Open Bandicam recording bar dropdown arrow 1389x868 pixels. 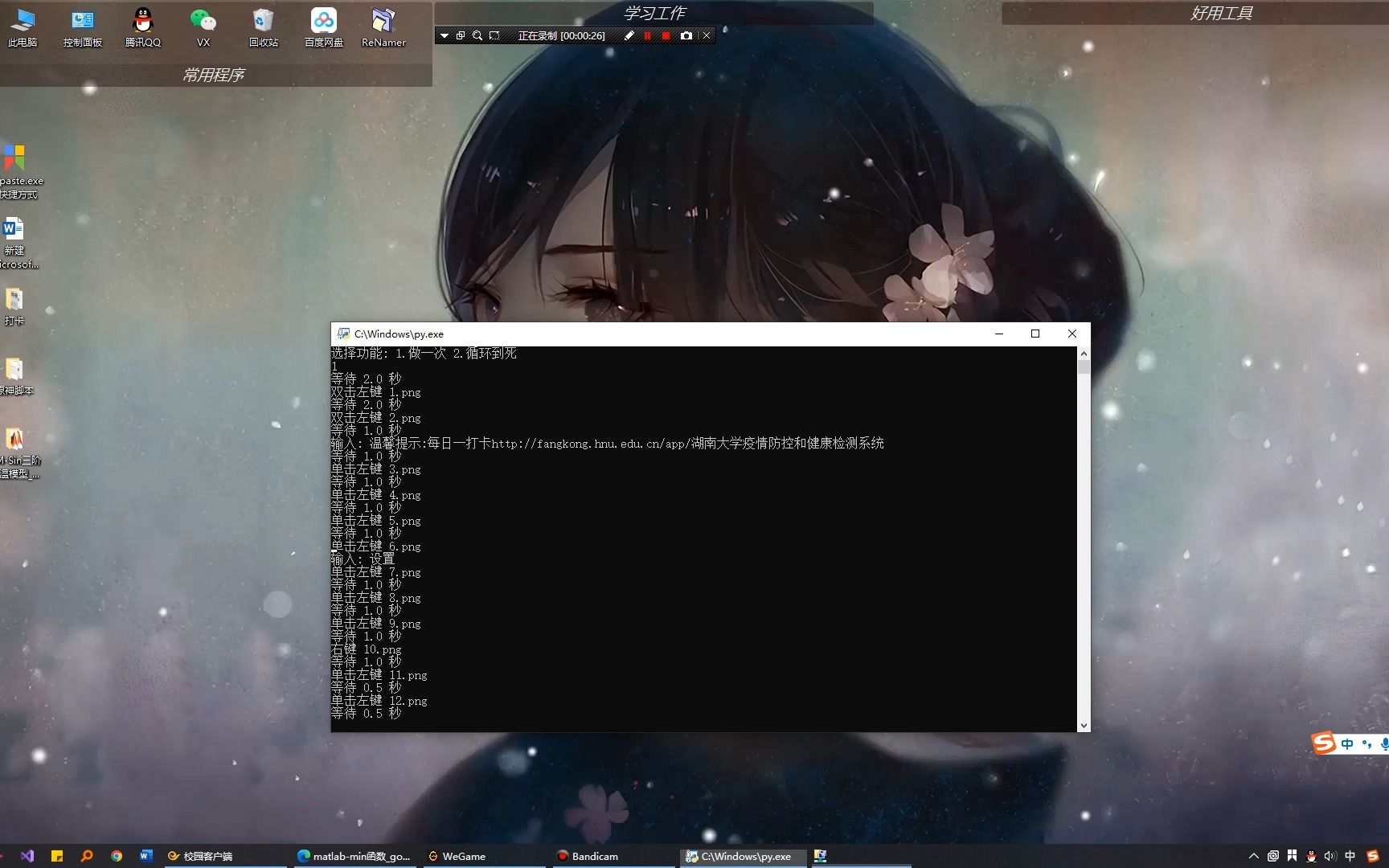click(445, 35)
